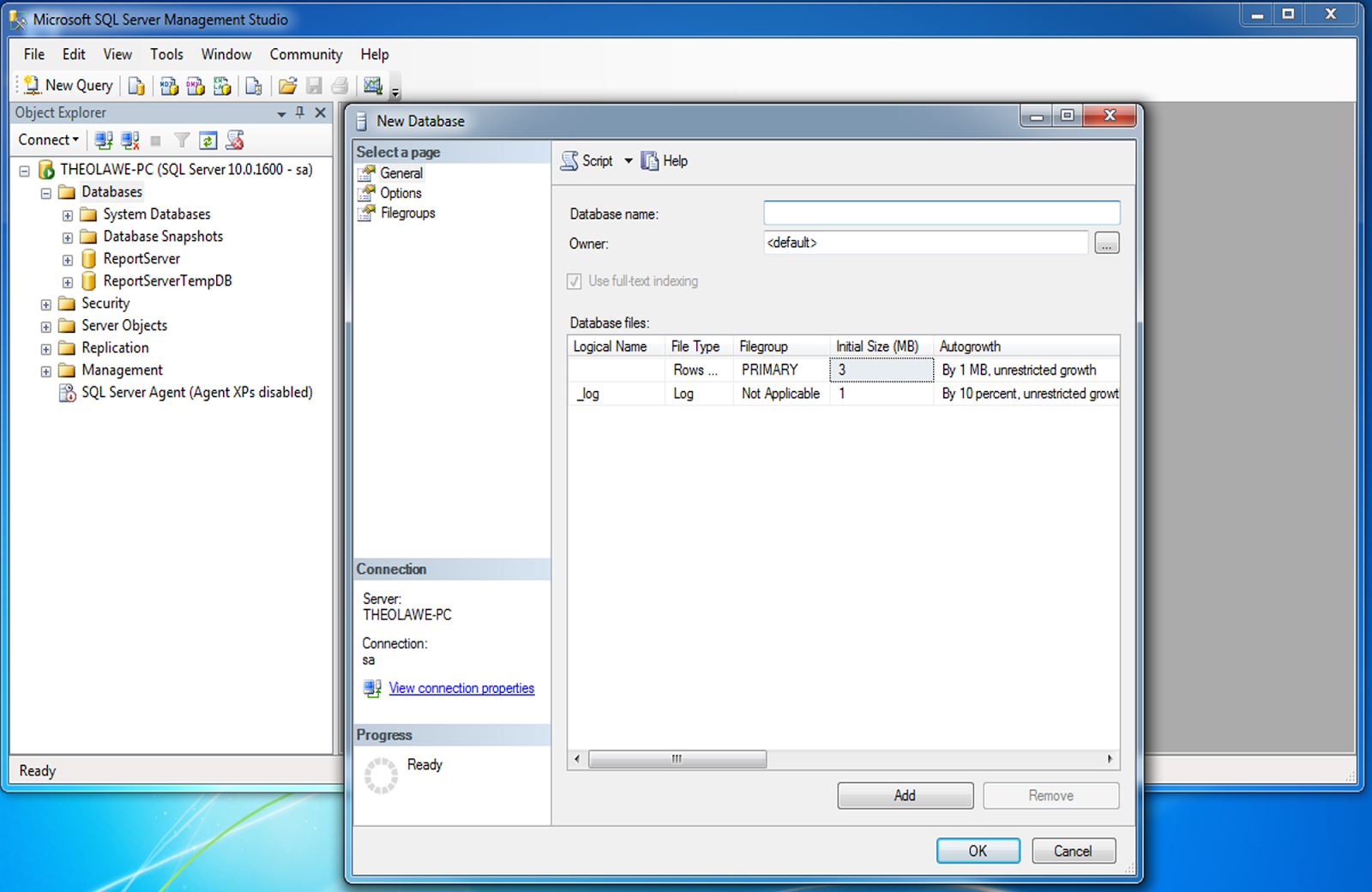
Task: Click the script icon with red X
Action: click(x=235, y=140)
